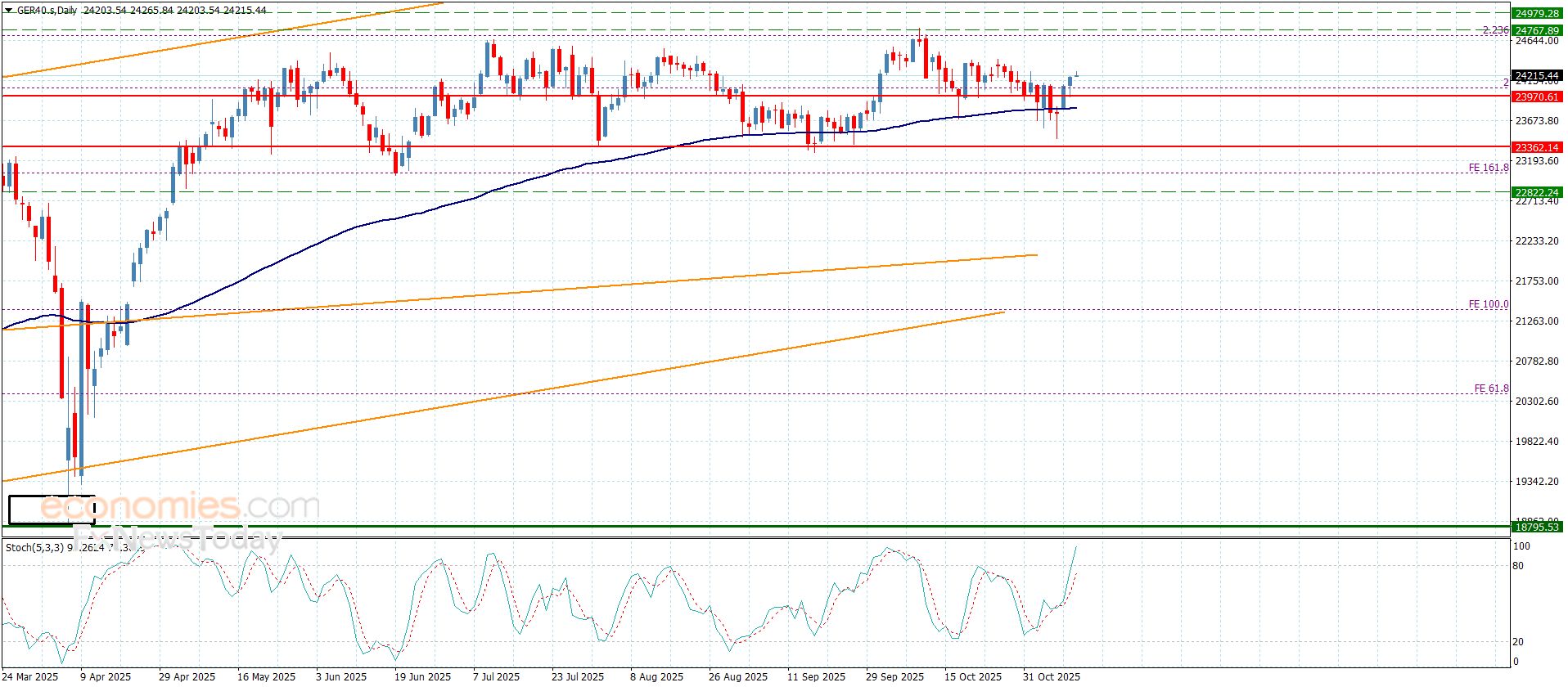Select the black rectangle object at bottom left
Screen dimensions: 1568x687
(52, 510)
